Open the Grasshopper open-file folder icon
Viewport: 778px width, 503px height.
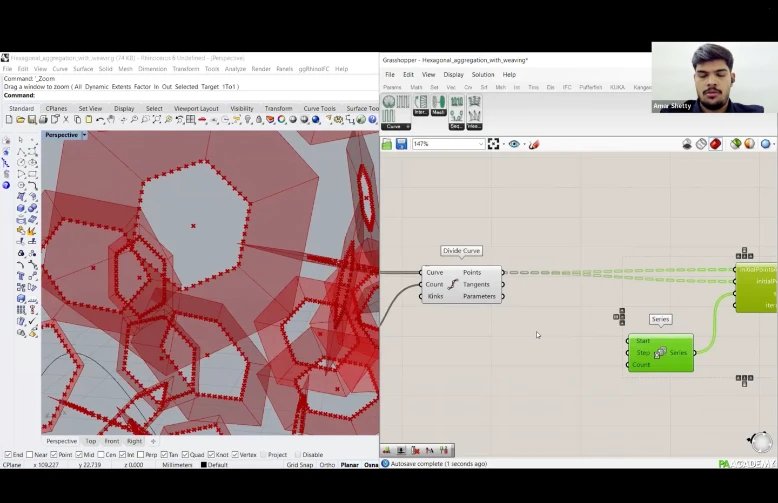pyautogui.click(x=387, y=144)
